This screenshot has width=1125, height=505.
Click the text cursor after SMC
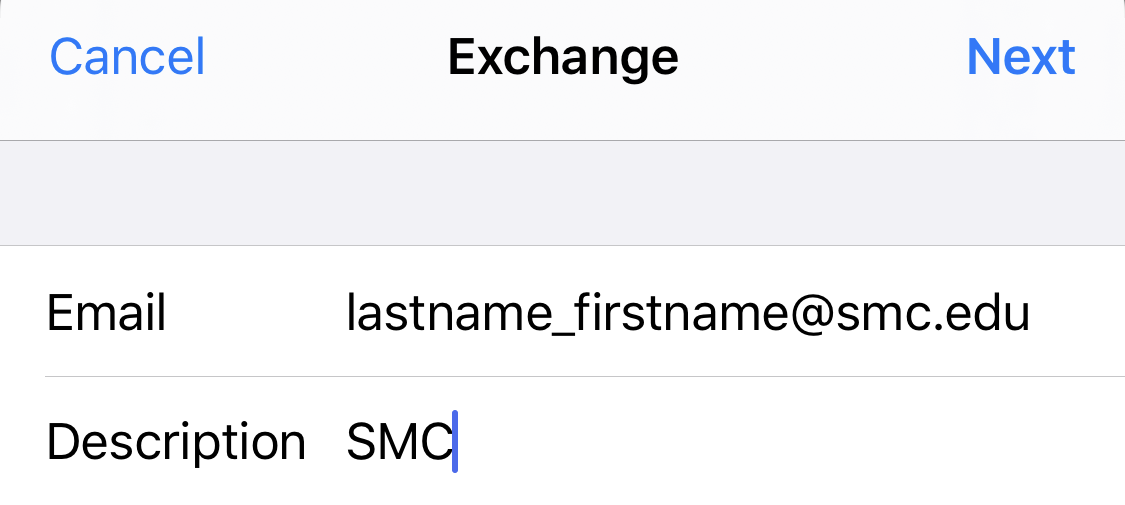455,442
